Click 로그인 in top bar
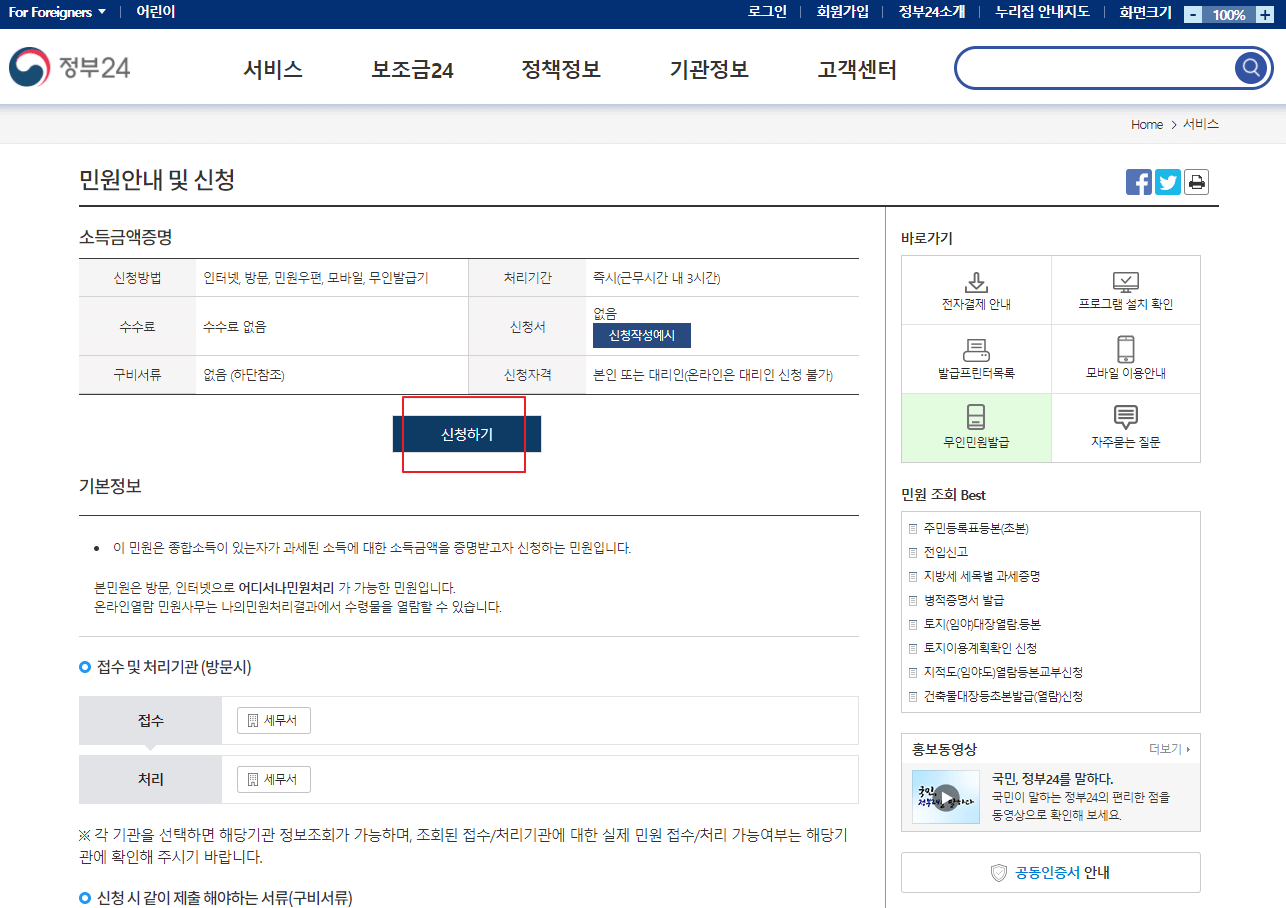 coord(767,12)
